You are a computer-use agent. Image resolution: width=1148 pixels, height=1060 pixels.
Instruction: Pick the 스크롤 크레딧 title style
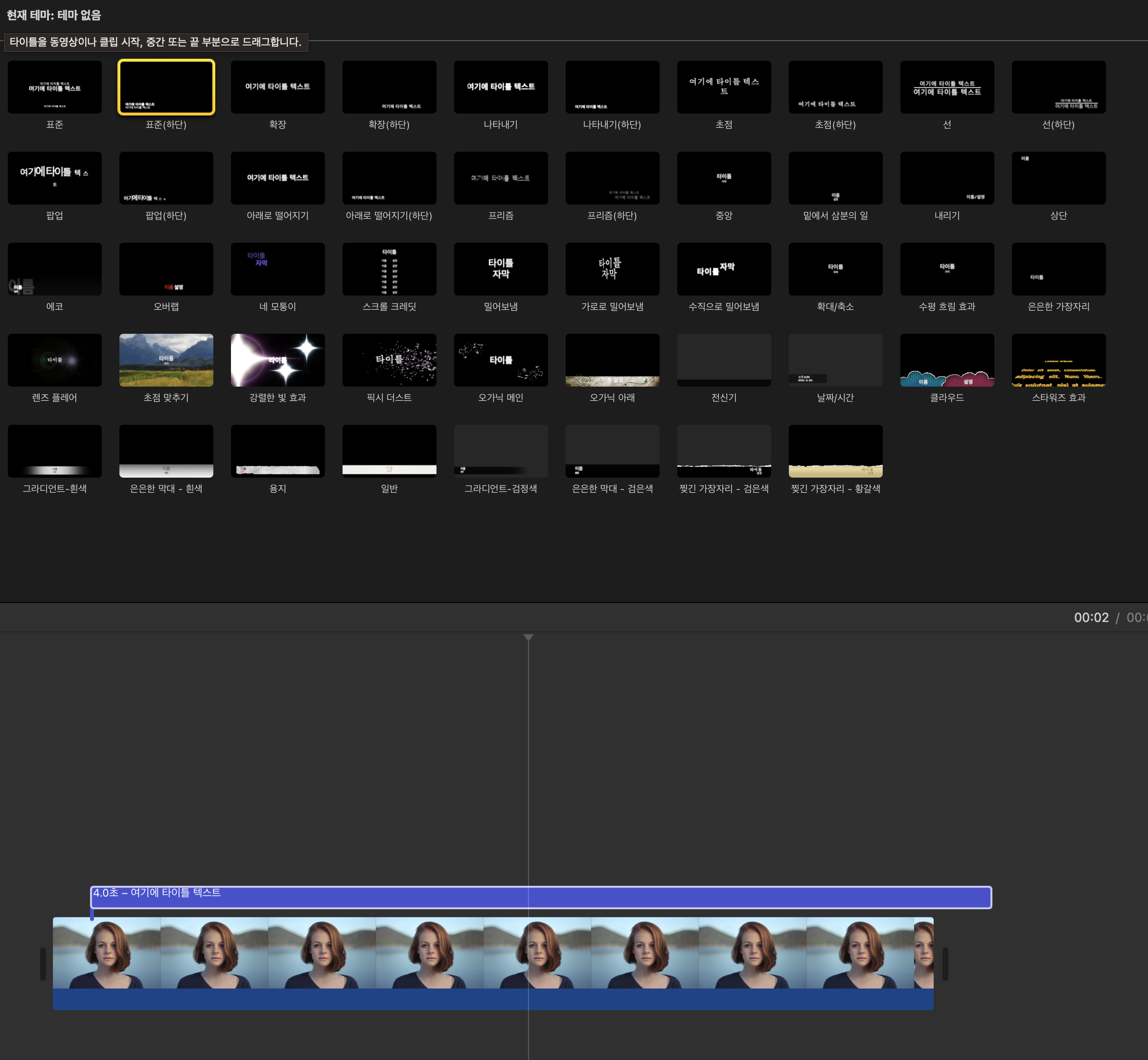coord(390,269)
